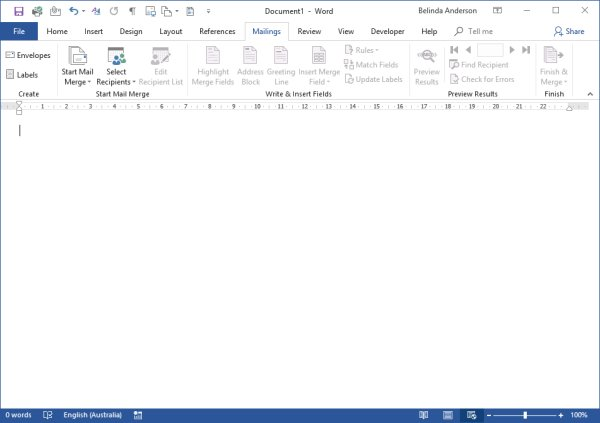Click the Update Labels button
This screenshot has width=600, height=423.
373,79
